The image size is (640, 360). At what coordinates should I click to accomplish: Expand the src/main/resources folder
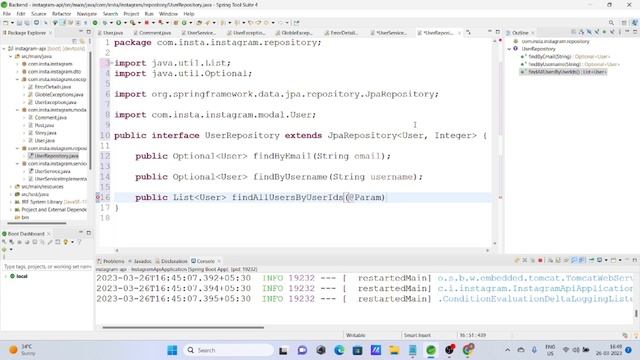click(x=11, y=187)
